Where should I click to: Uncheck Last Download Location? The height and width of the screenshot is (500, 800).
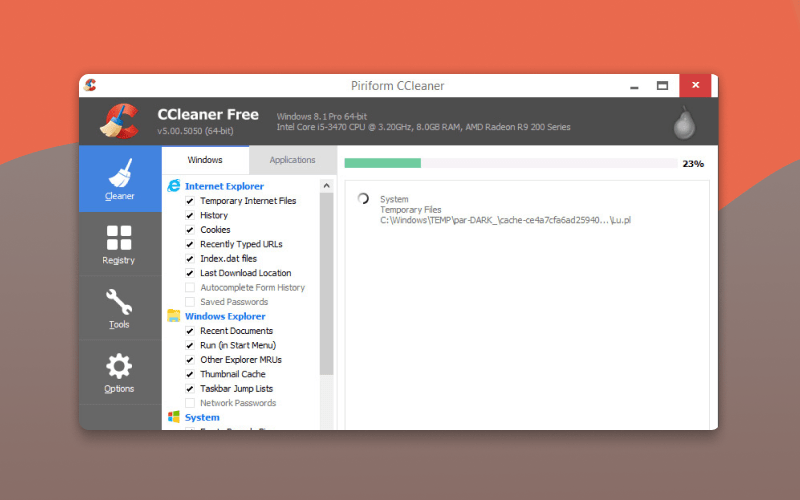point(190,273)
